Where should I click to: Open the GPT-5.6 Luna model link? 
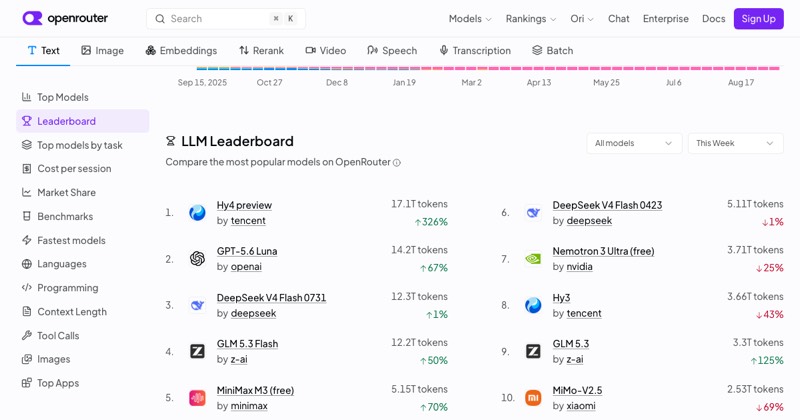tap(247, 251)
